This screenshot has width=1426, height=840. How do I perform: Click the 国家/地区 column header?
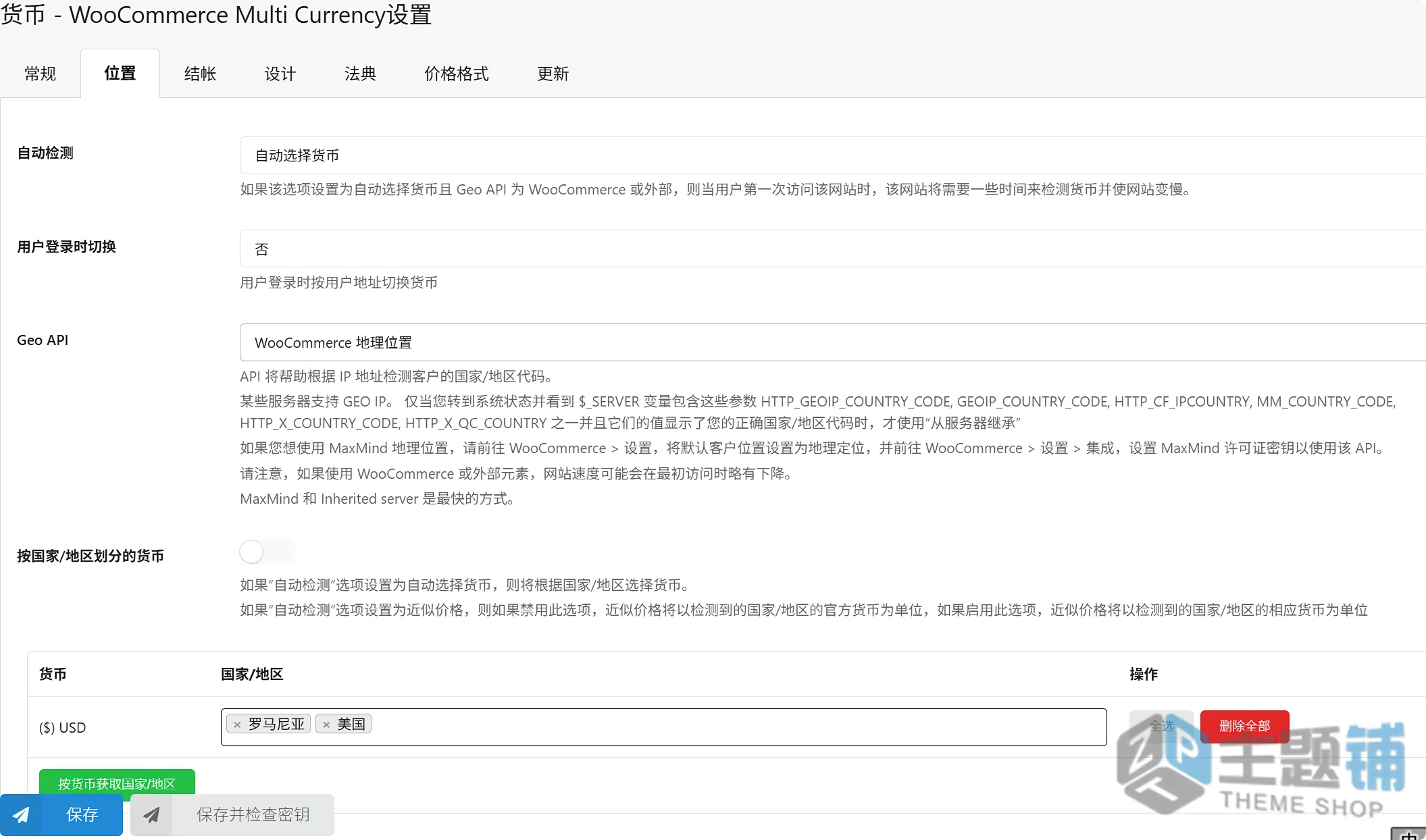coord(252,674)
